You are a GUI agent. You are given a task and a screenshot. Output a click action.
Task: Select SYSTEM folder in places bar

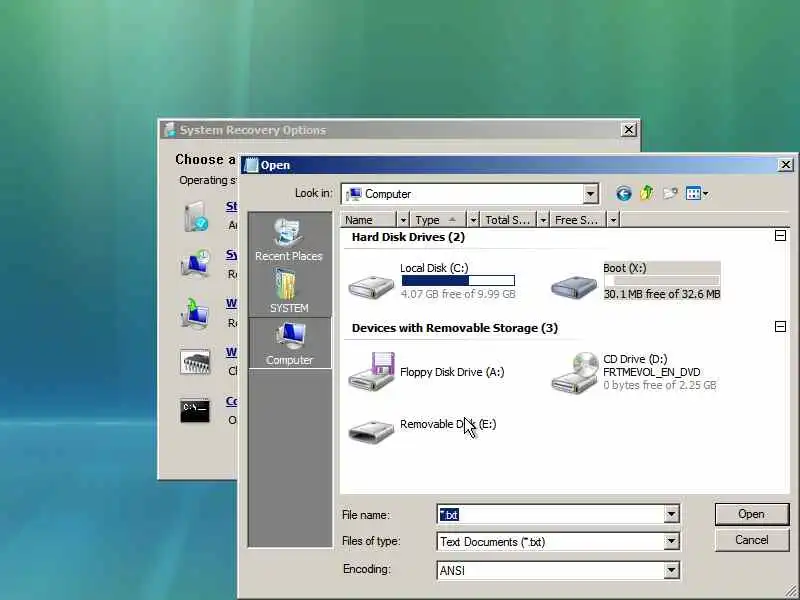[x=289, y=291]
